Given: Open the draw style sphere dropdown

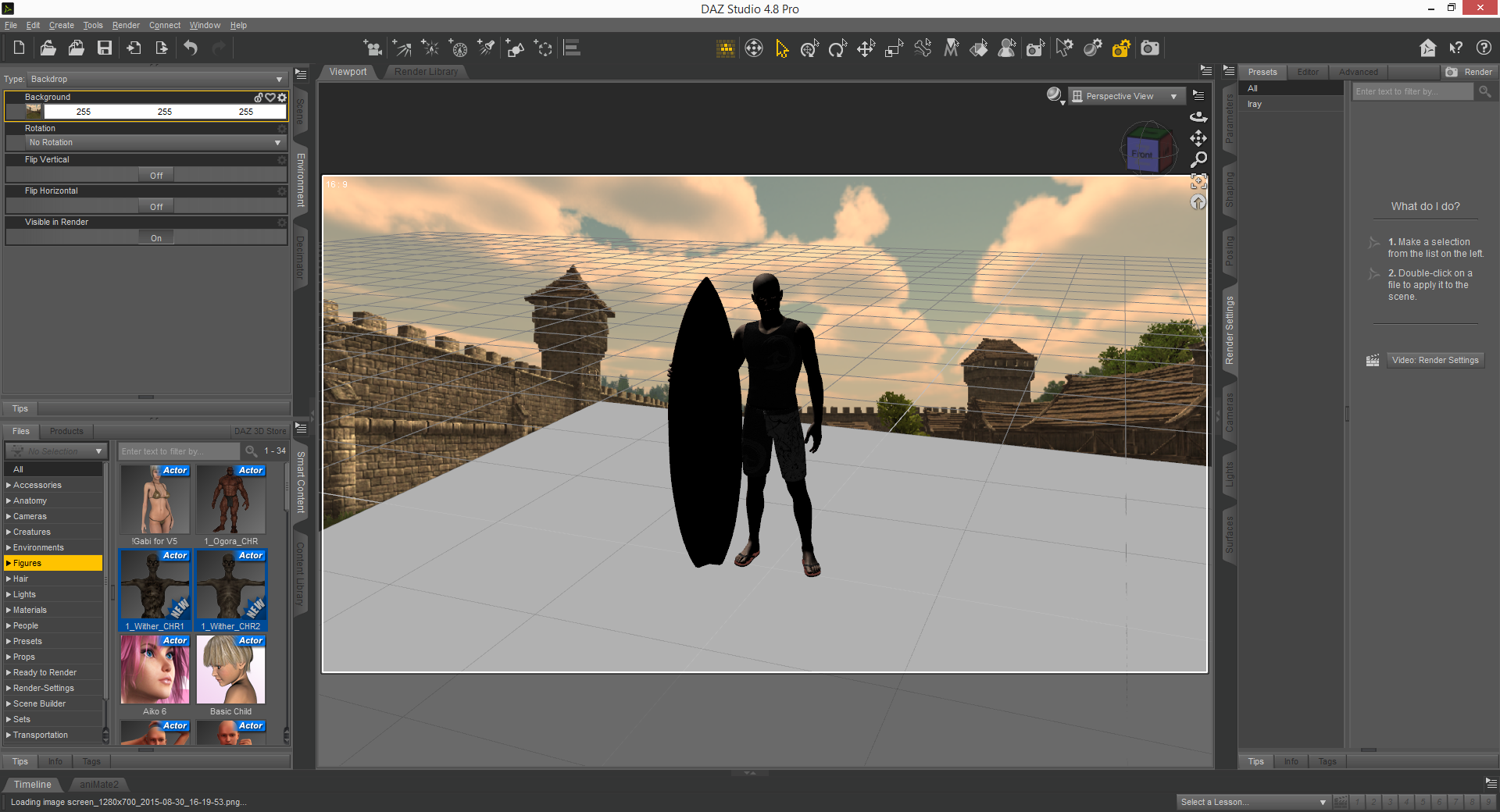Looking at the screenshot, I should [1055, 95].
